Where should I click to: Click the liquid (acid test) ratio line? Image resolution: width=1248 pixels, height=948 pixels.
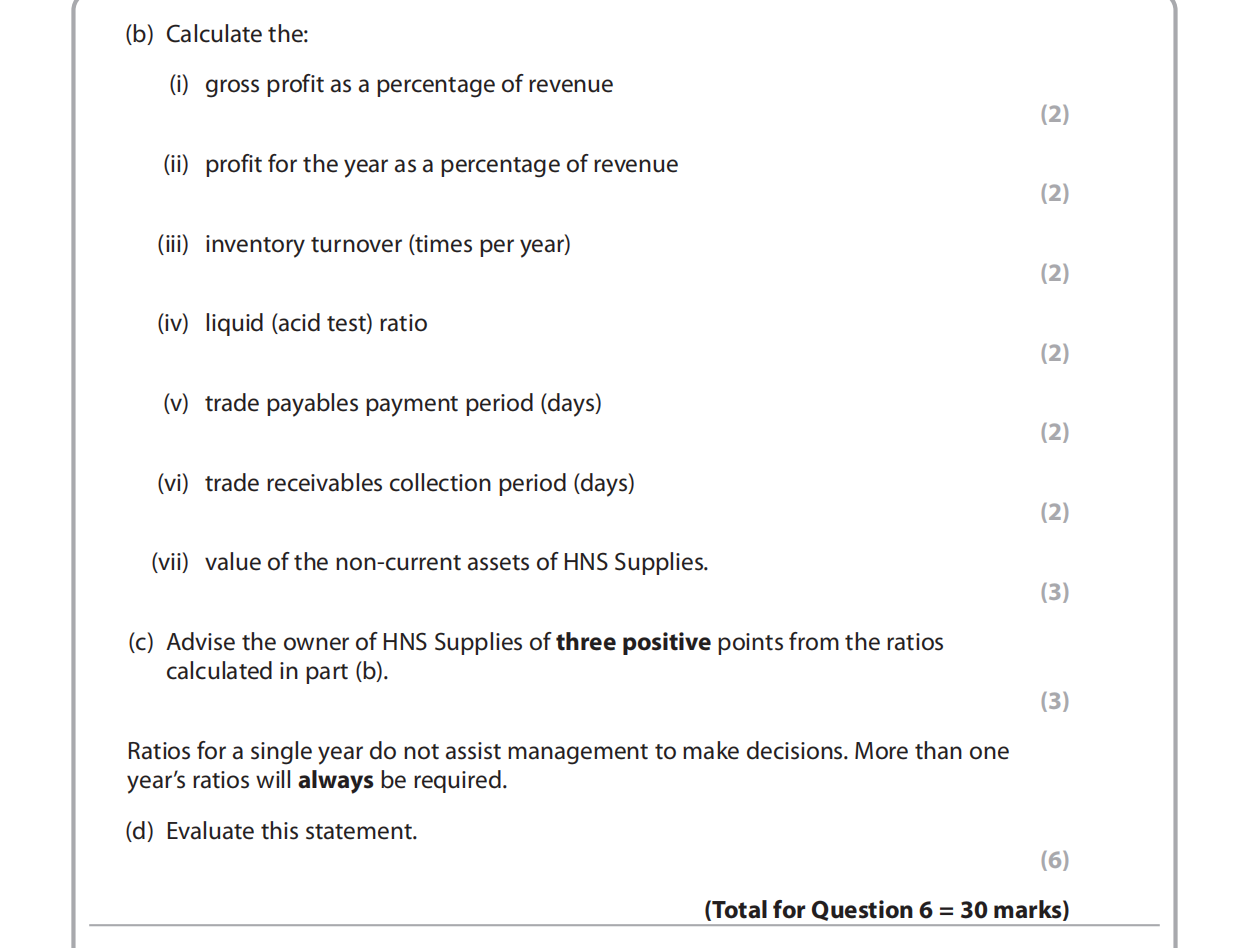[315, 323]
